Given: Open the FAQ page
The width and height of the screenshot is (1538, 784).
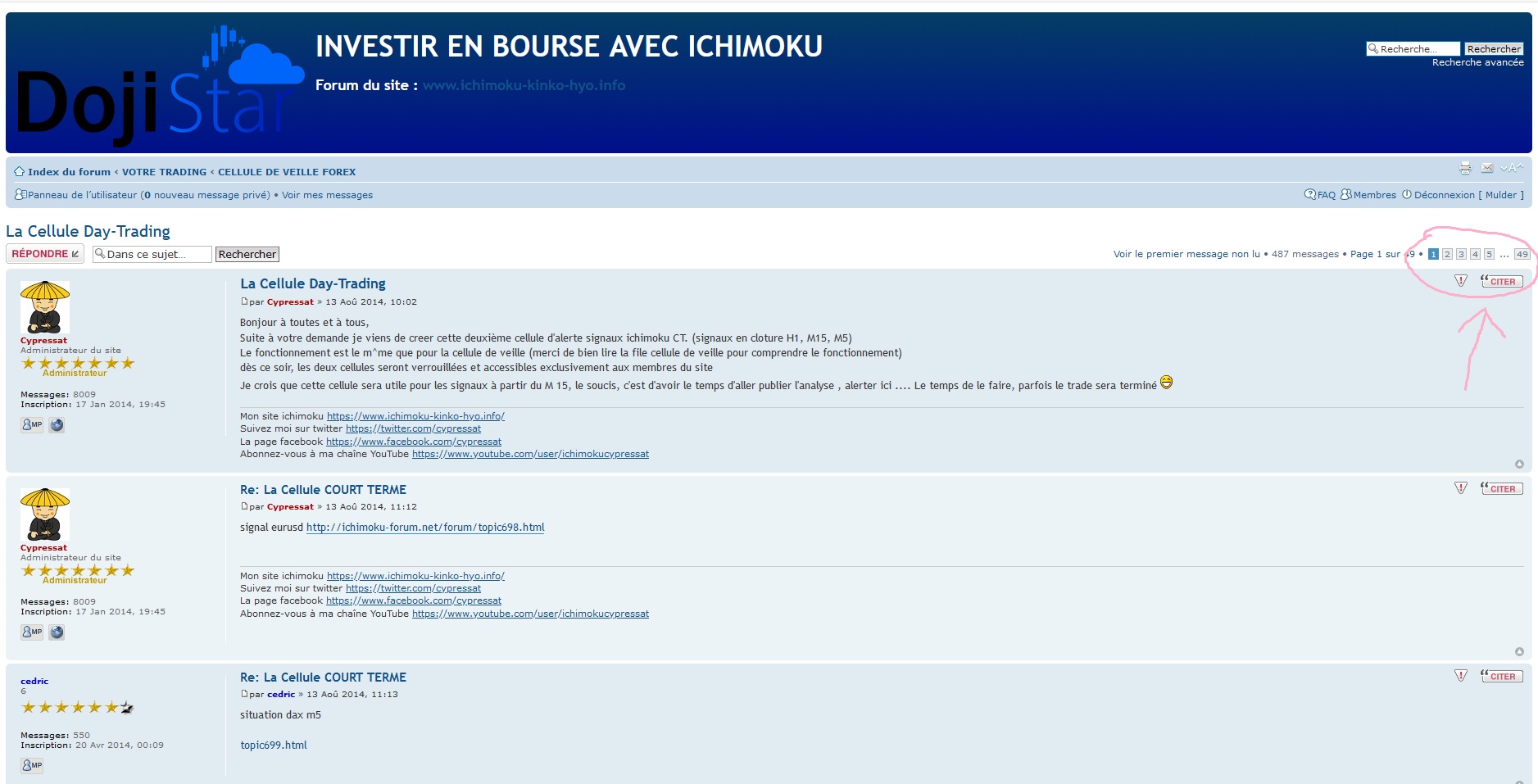Looking at the screenshot, I should pyautogui.click(x=1320, y=195).
